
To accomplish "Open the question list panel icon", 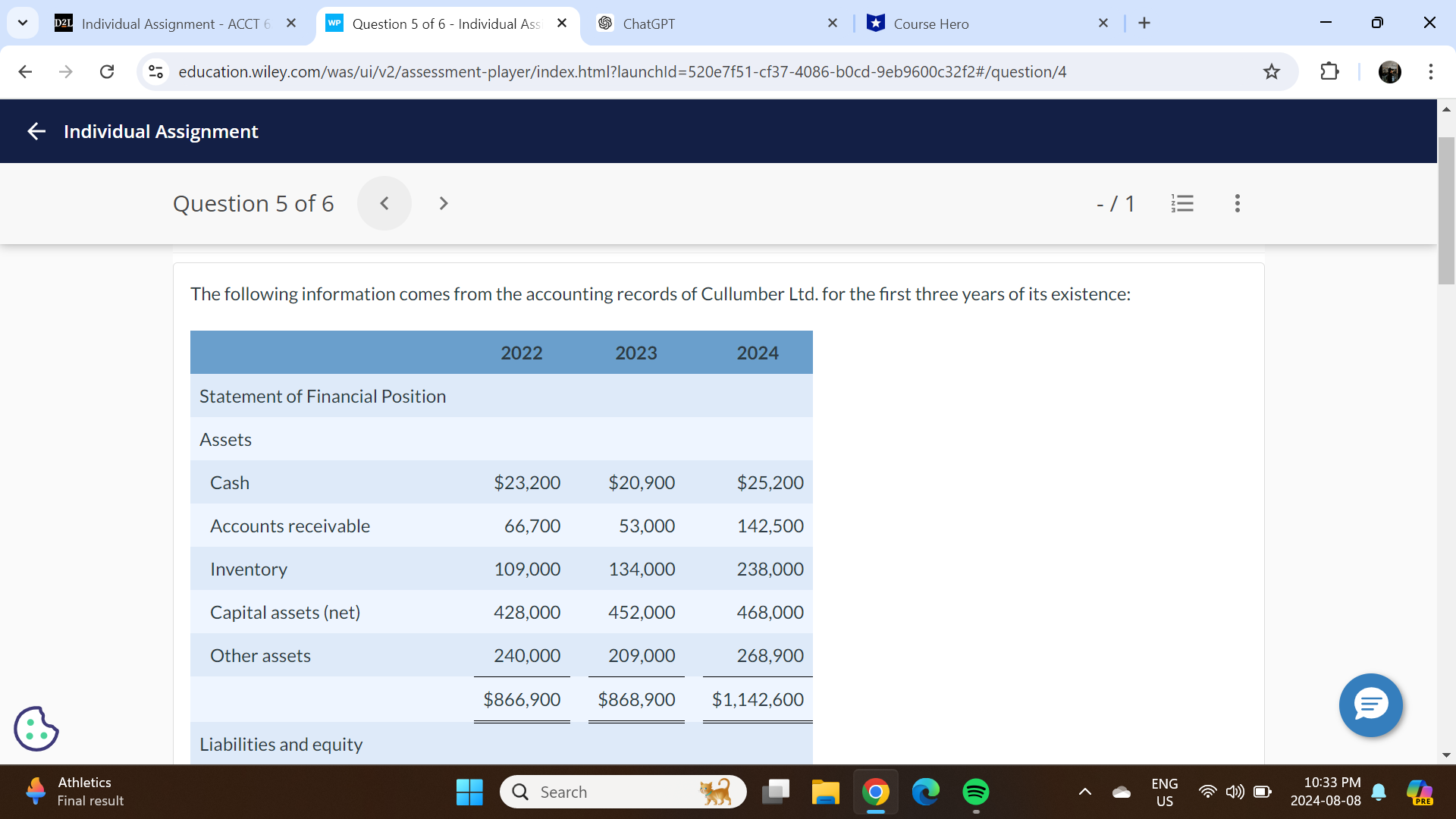I will pos(1183,203).
